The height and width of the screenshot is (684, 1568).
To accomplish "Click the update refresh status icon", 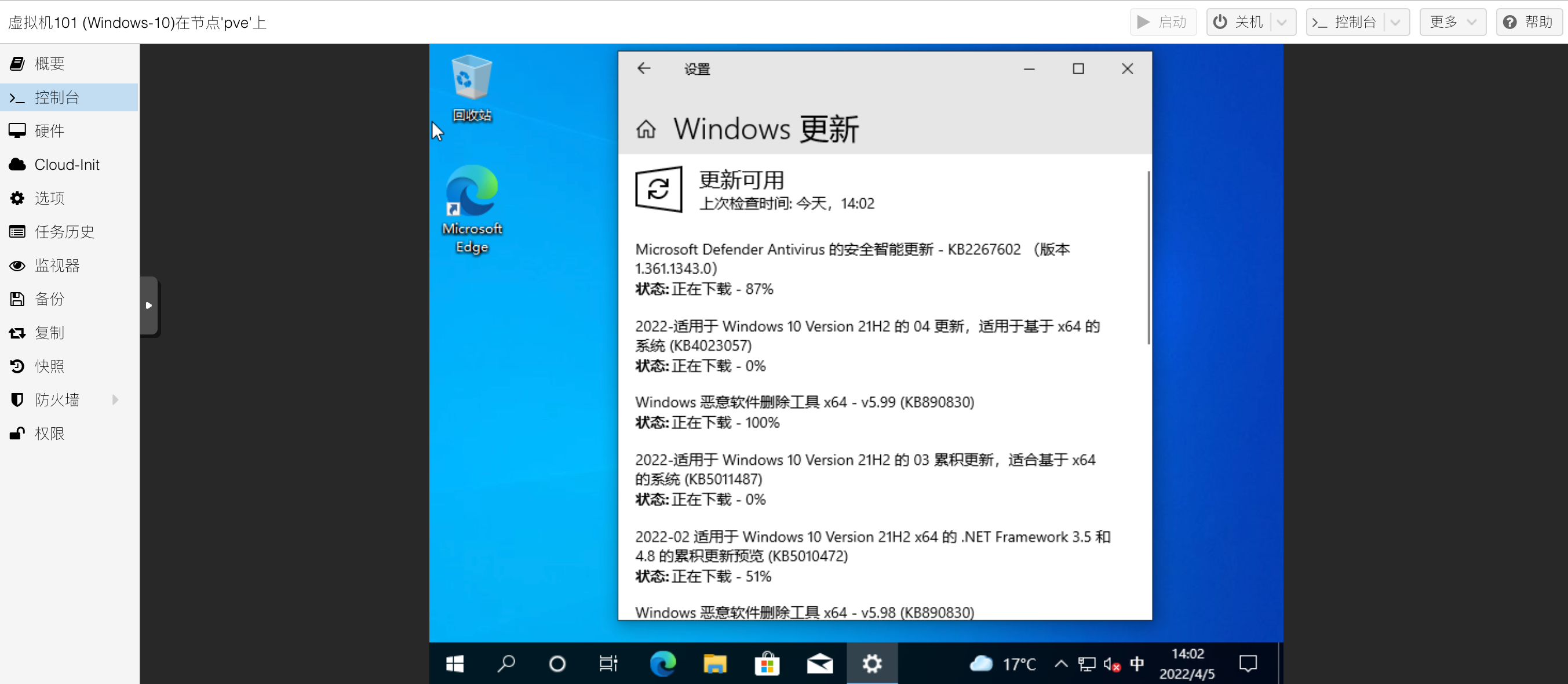I will [x=659, y=189].
